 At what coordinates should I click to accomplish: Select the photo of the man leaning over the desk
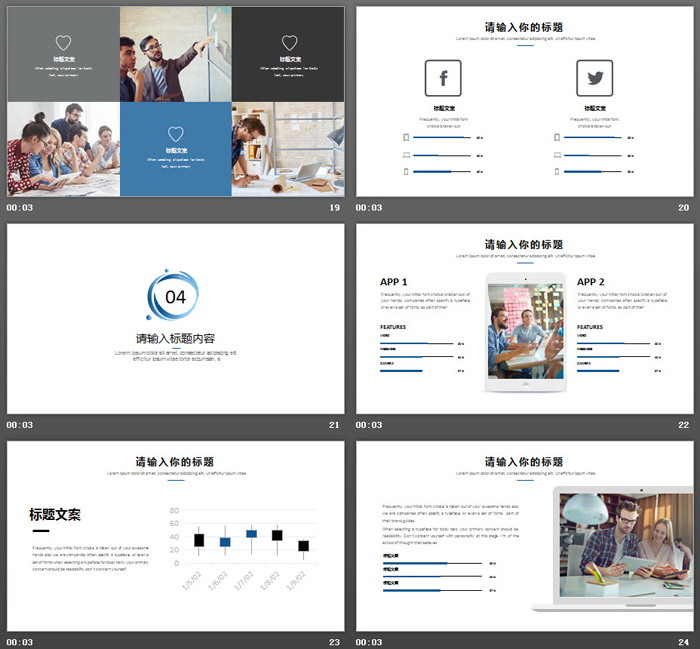pos(288,149)
